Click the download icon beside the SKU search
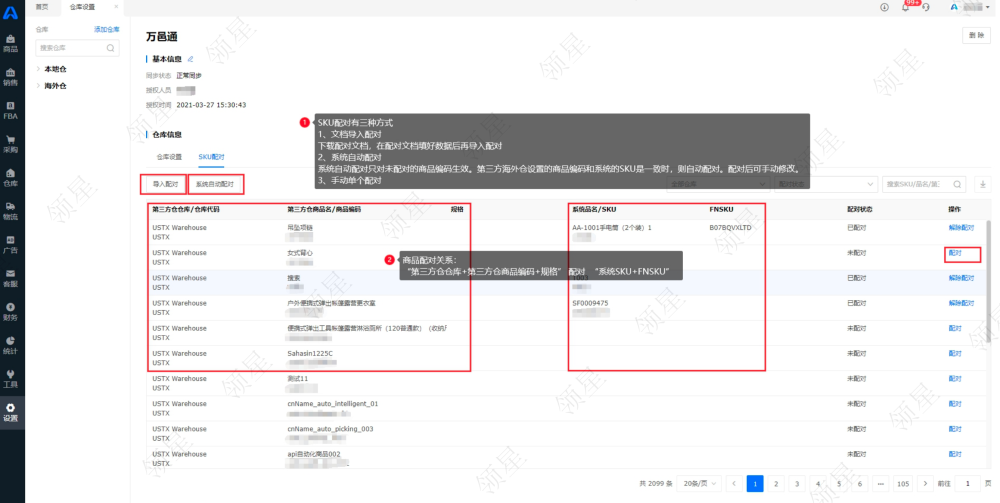Viewport: 1000px width, 503px height. click(982, 184)
